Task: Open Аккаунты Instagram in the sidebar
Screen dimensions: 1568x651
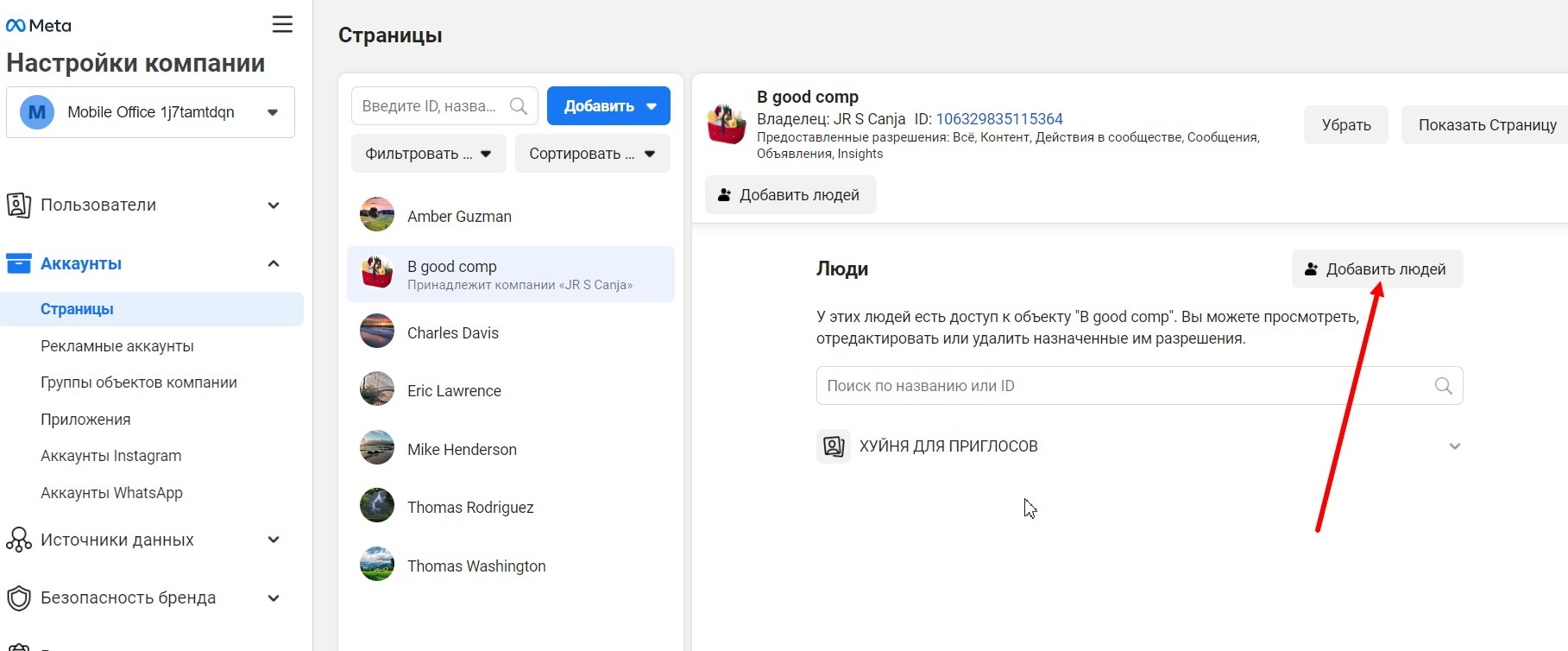Action: [111, 456]
